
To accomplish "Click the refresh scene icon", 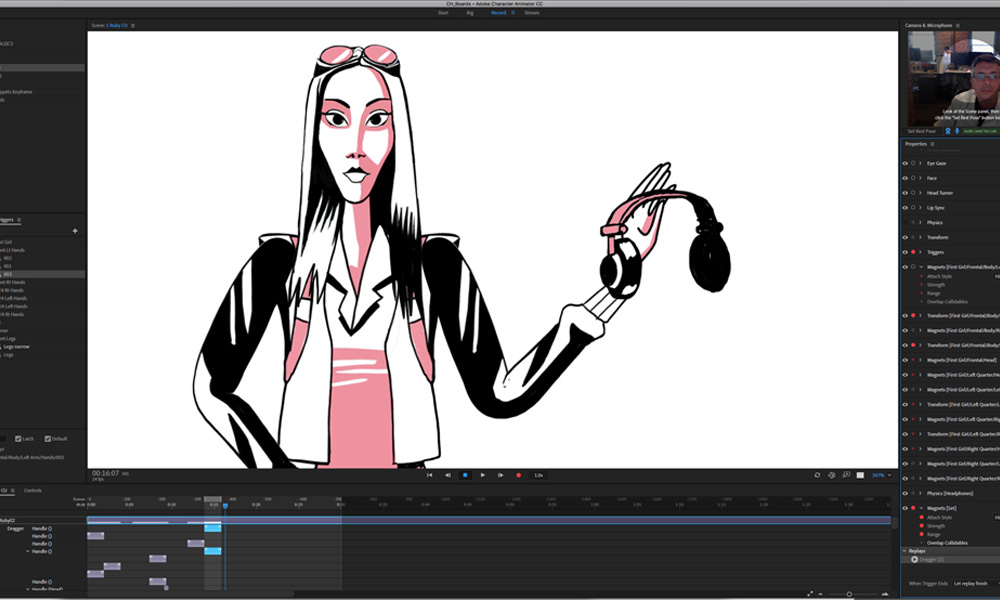I will pos(817,475).
